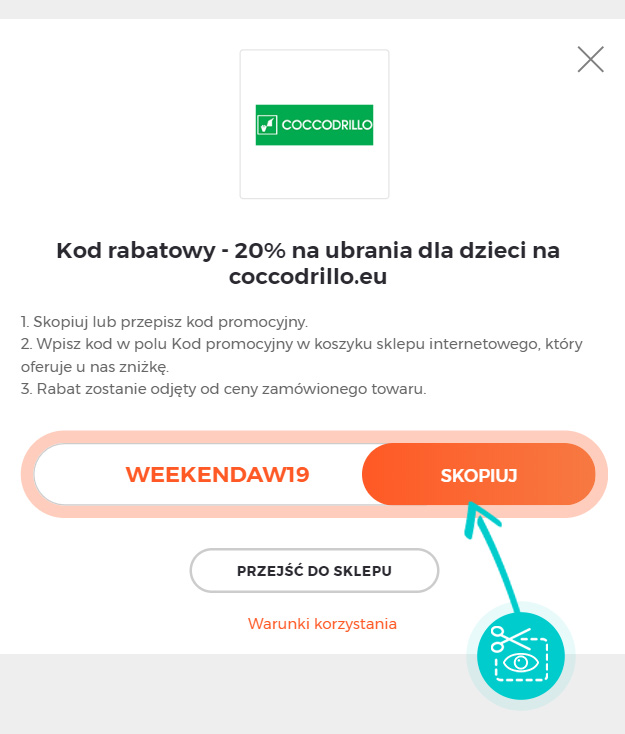Viewport: 625px width, 734px height.
Task: Click the Kod rabatowy -20% headline
Action: (308, 263)
